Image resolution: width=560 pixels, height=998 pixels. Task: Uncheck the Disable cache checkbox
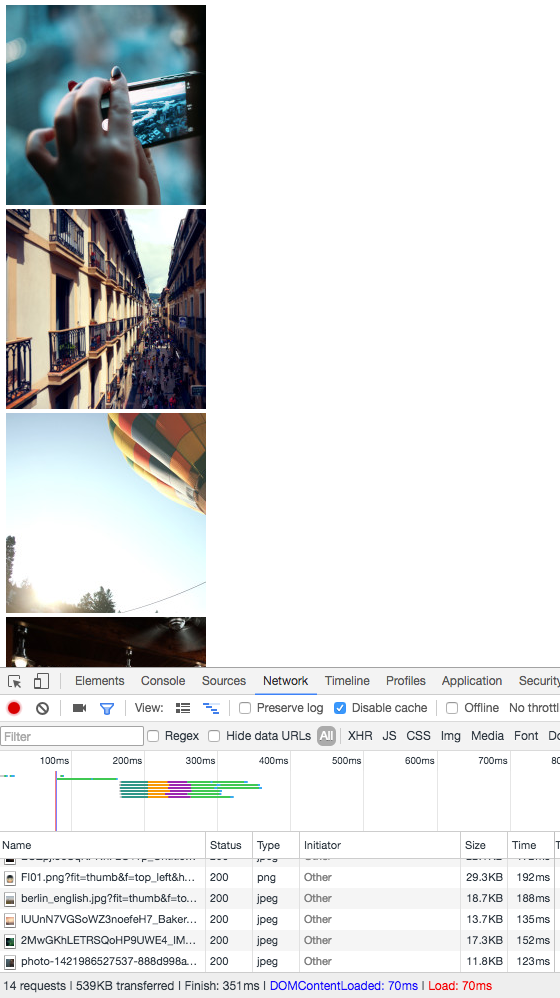[x=340, y=708]
